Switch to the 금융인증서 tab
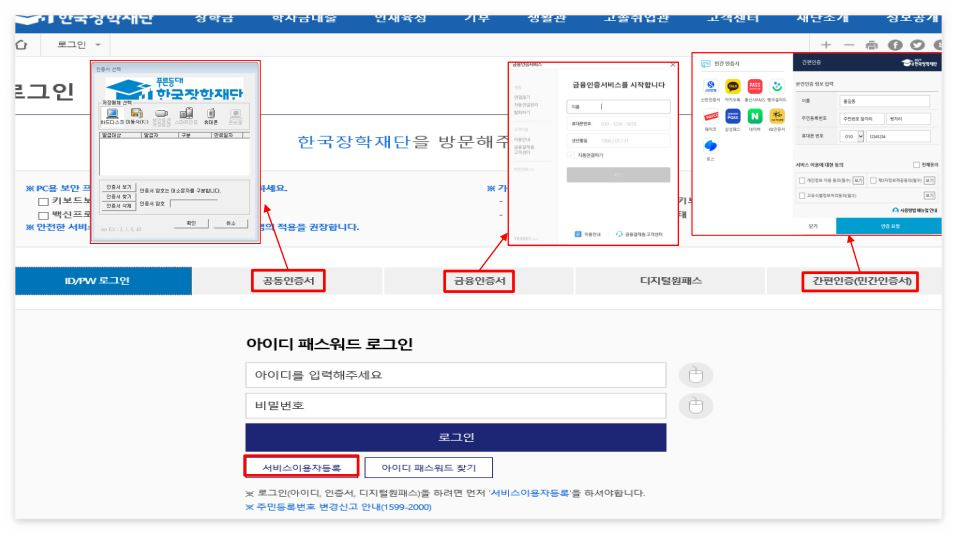Screen dimensions: 957x534 [479, 281]
